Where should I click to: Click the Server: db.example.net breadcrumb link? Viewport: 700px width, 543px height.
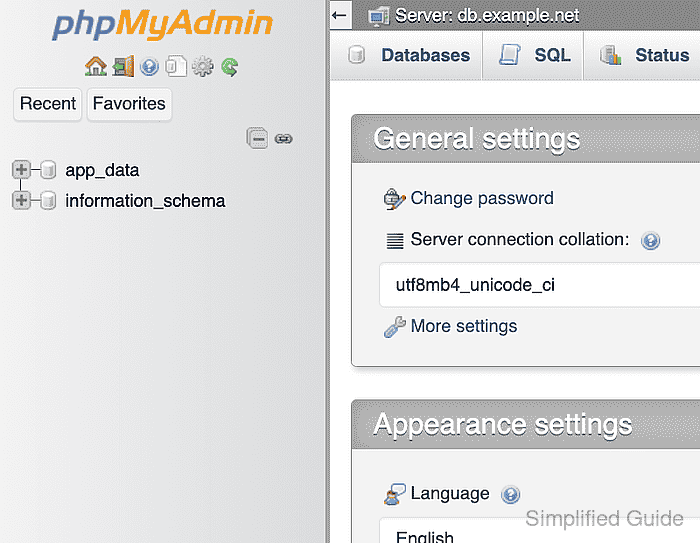(x=487, y=16)
